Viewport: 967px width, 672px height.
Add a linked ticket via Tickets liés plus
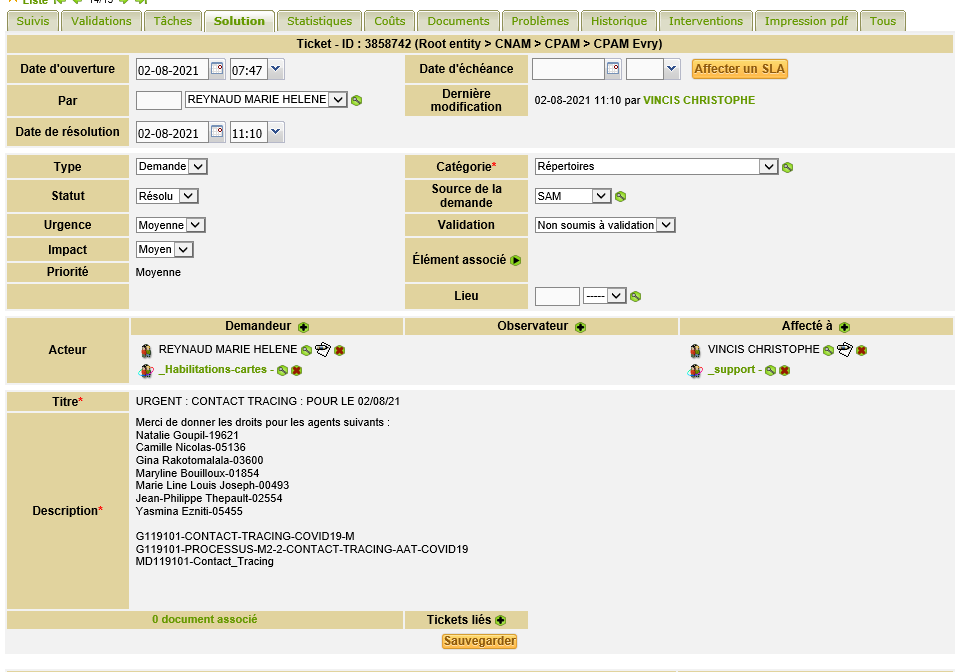(x=500, y=621)
